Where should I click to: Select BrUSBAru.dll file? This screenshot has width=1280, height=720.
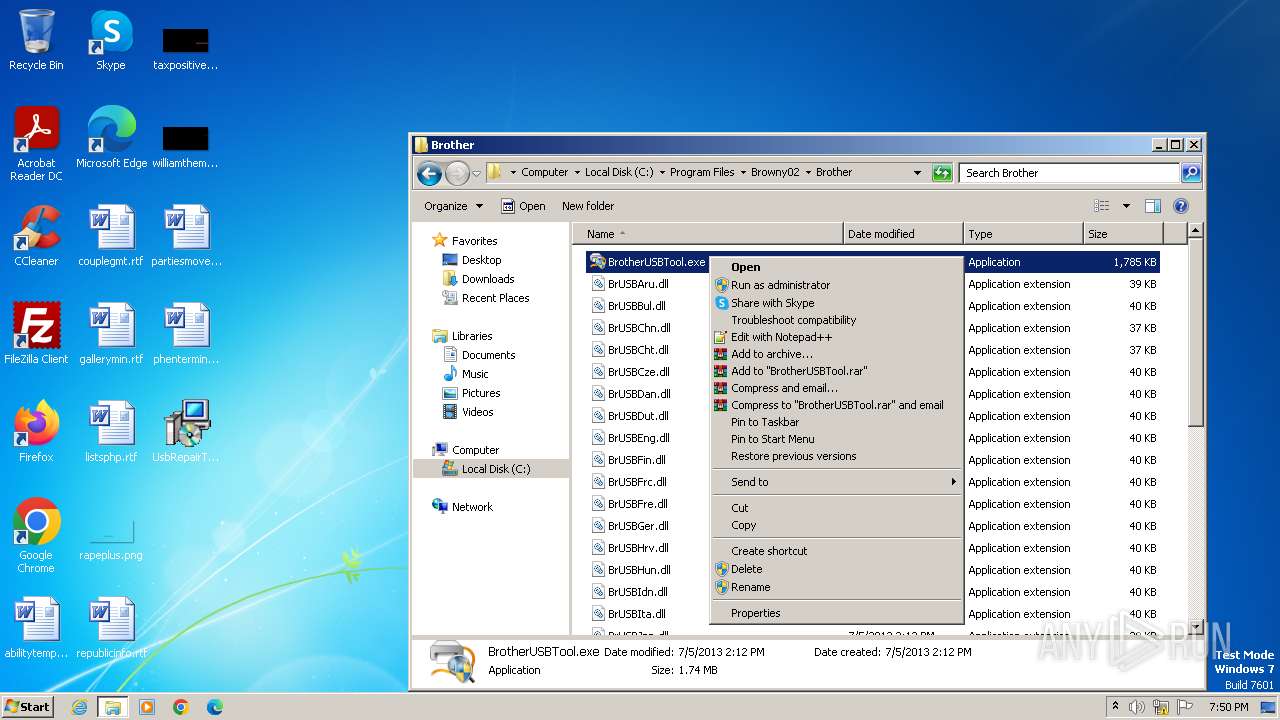click(638, 284)
